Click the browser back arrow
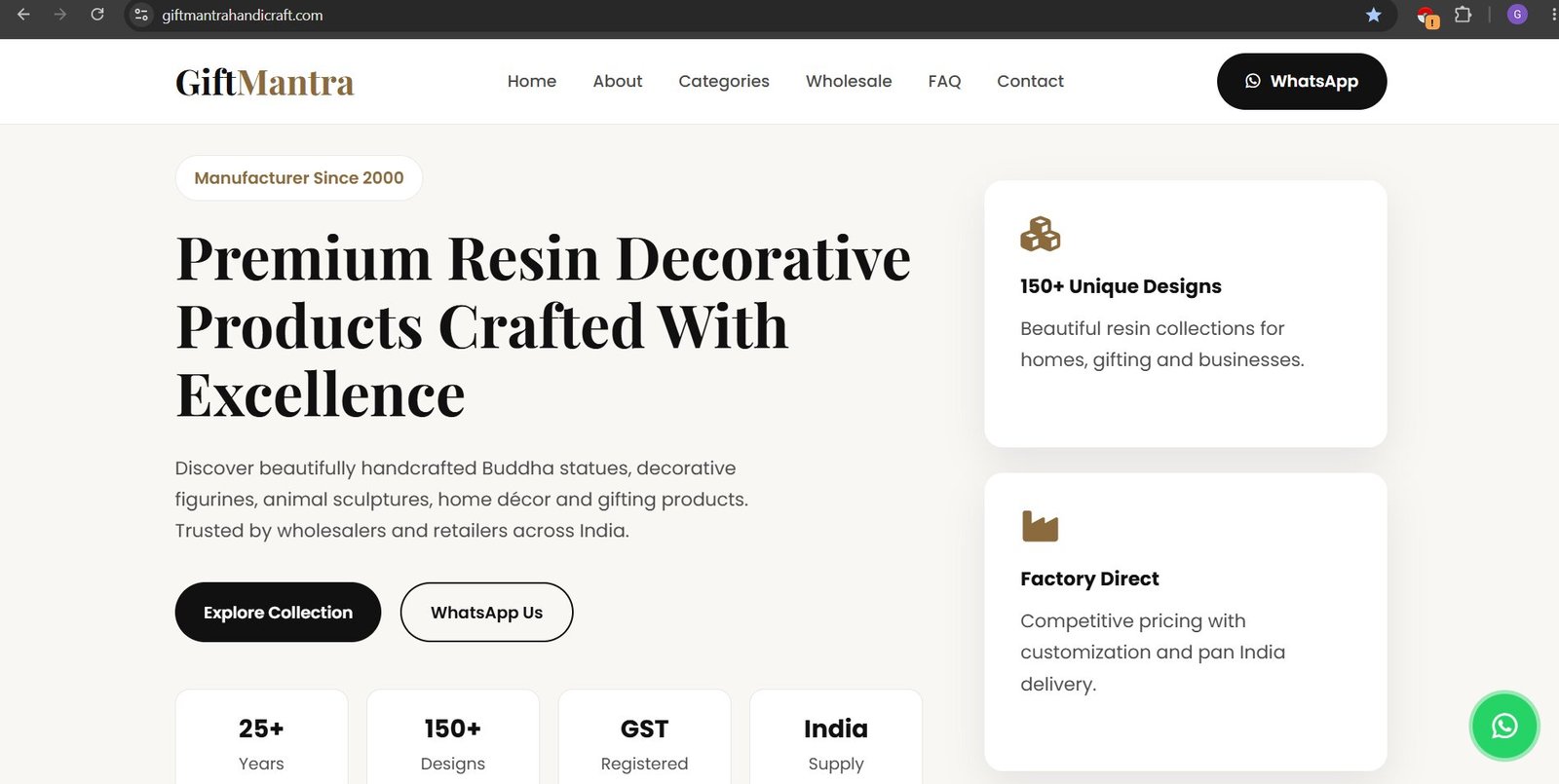 click(x=23, y=15)
